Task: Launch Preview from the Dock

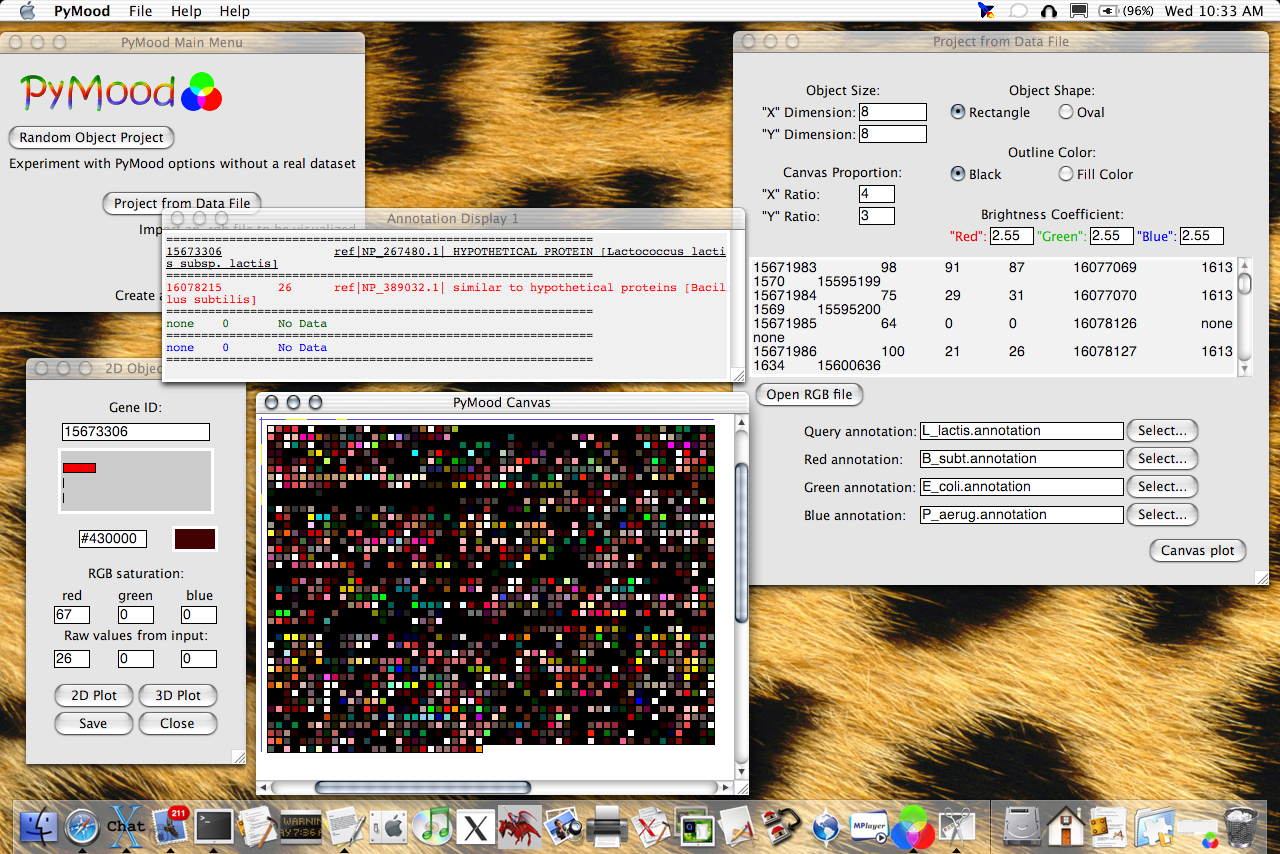Action: (564, 826)
